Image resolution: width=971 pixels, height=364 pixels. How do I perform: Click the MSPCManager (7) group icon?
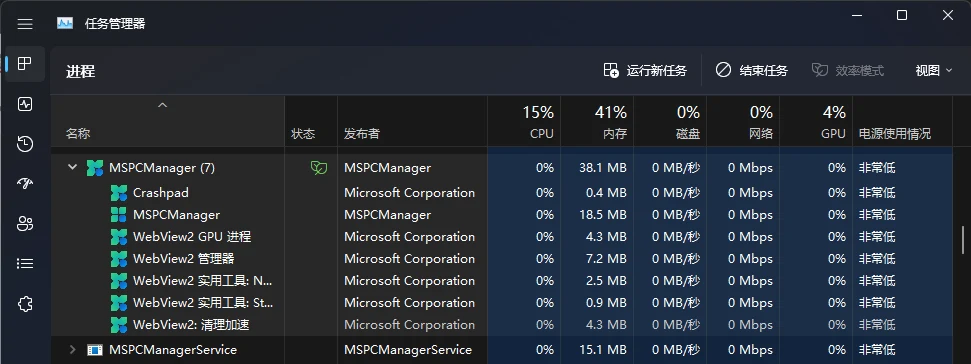pyautogui.click(x=95, y=167)
